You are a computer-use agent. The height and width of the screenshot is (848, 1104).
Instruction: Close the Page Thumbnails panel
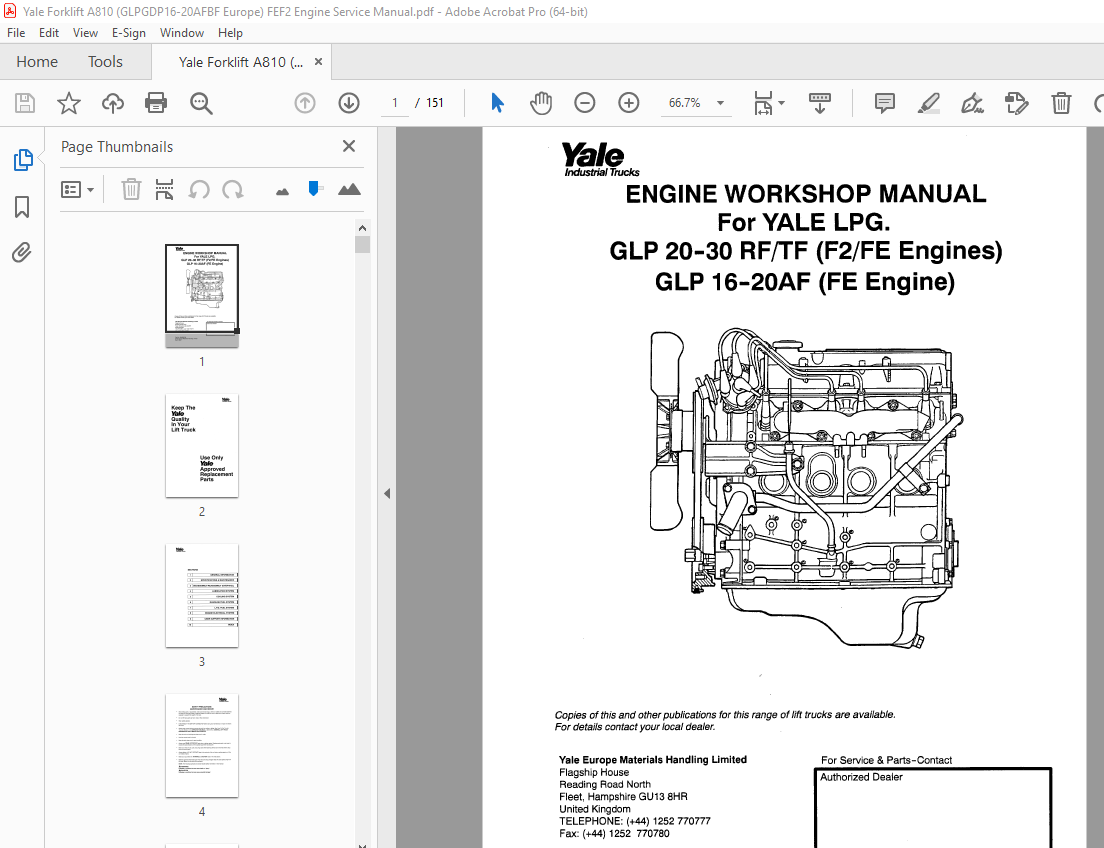(x=349, y=146)
